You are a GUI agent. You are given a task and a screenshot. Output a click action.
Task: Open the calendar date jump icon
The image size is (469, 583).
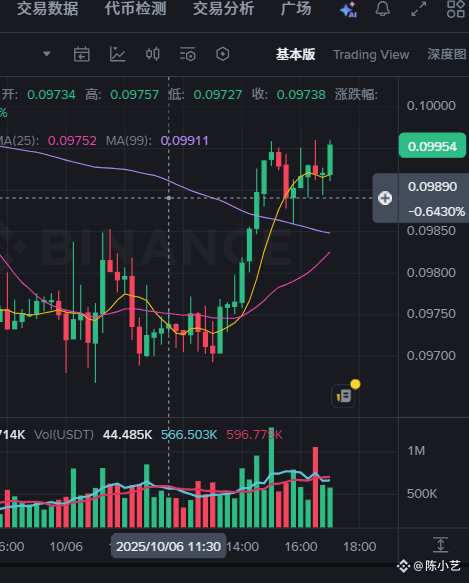(x=81, y=54)
